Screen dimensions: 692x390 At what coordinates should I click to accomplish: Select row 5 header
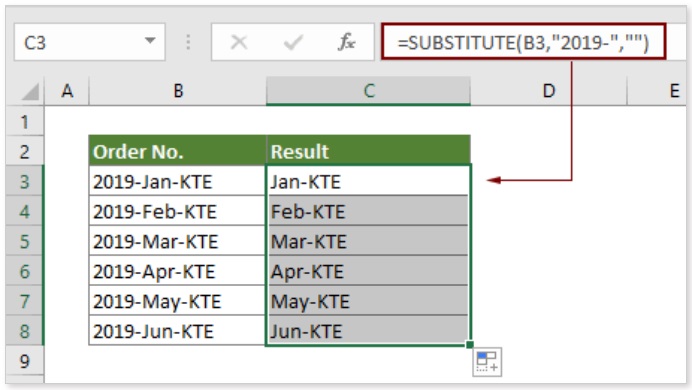tap(25, 241)
